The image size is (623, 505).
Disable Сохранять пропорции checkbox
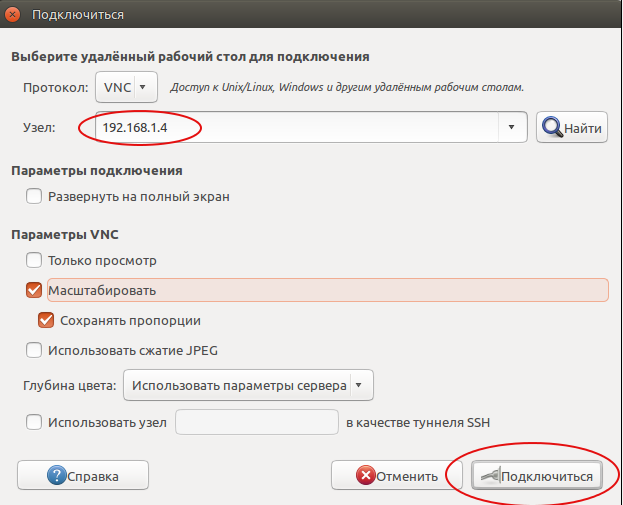coord(45,321)
